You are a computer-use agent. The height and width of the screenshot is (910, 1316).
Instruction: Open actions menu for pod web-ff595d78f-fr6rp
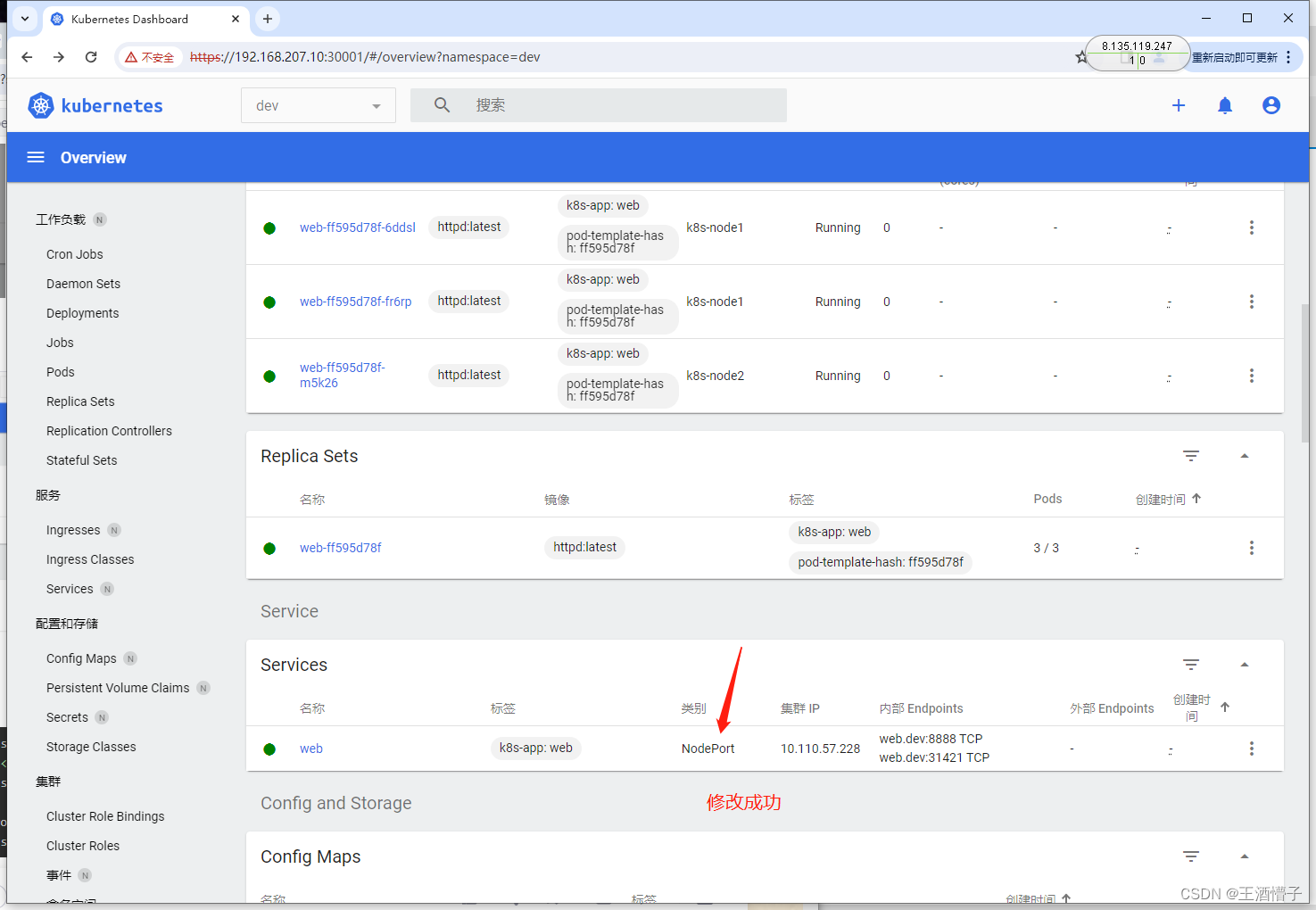click(x=1252, y=302)
